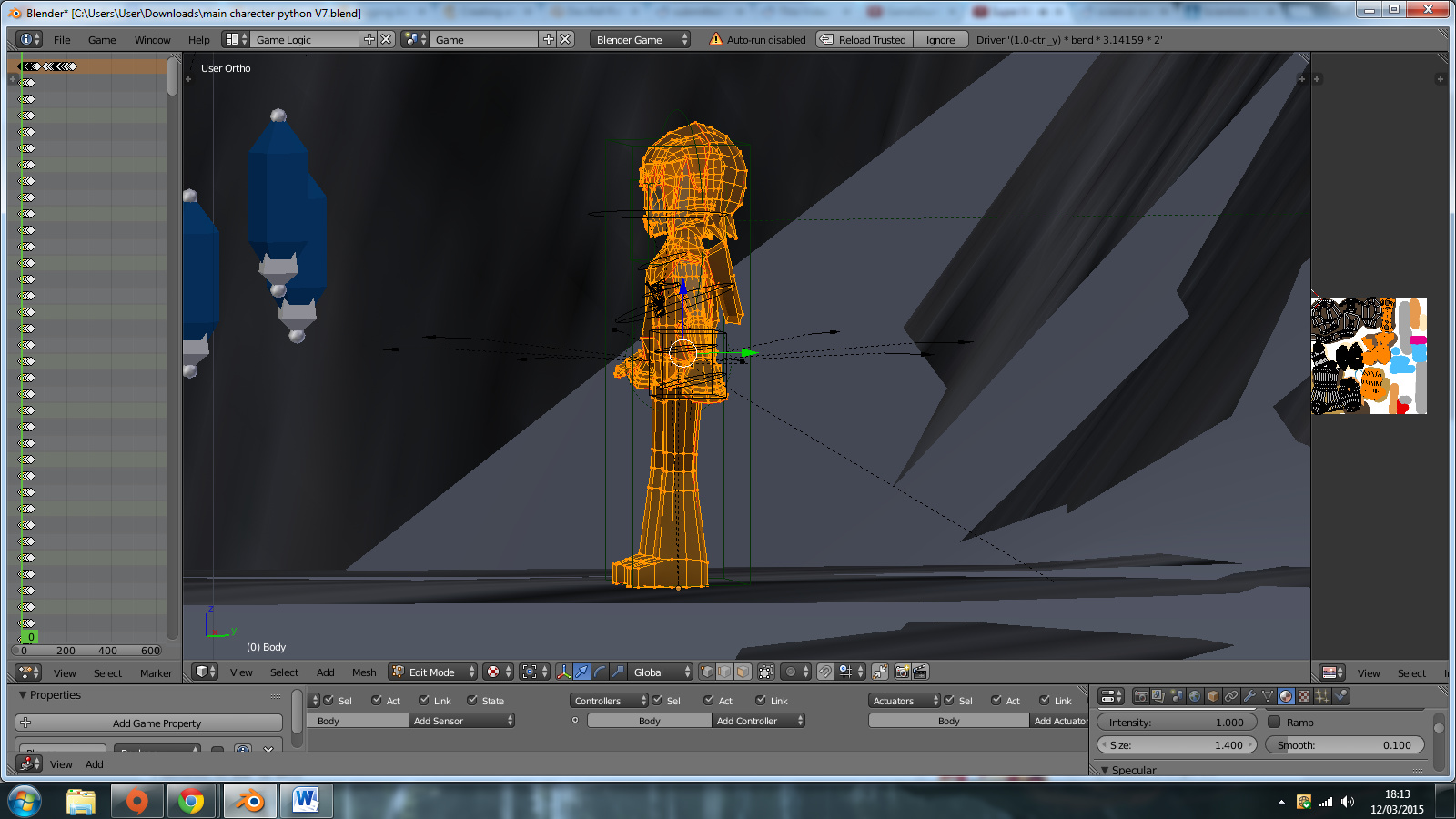Open the Texture checkerboard properties tab

pyautogui.click(x=1304, y=696)
